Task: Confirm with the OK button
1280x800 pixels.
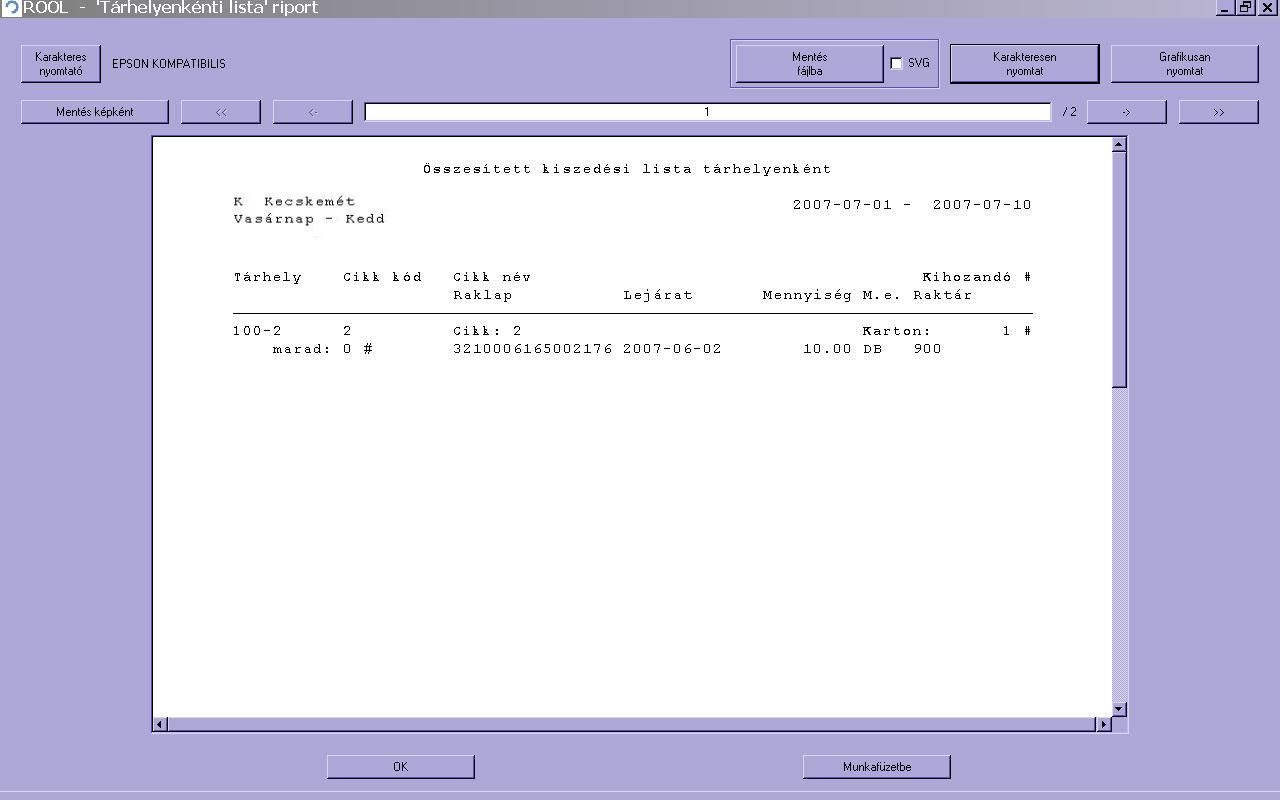Action: tap(400, 767)
